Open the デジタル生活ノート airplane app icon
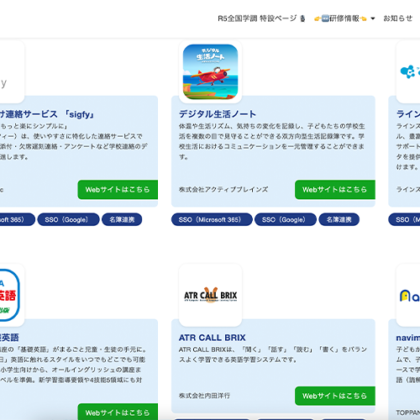 click(210, 72)
